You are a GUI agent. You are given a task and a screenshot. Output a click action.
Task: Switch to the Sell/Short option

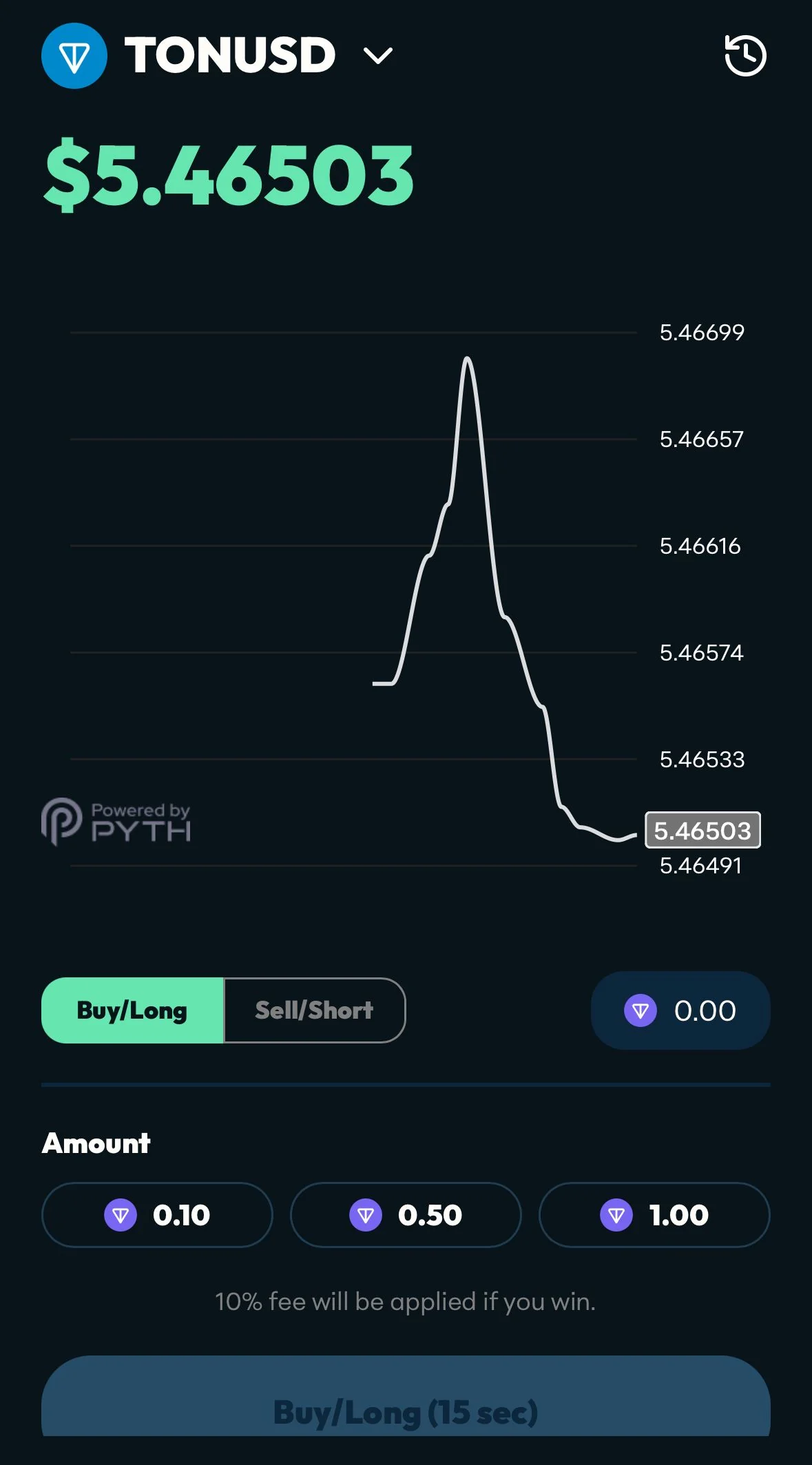coord(315,1010)
